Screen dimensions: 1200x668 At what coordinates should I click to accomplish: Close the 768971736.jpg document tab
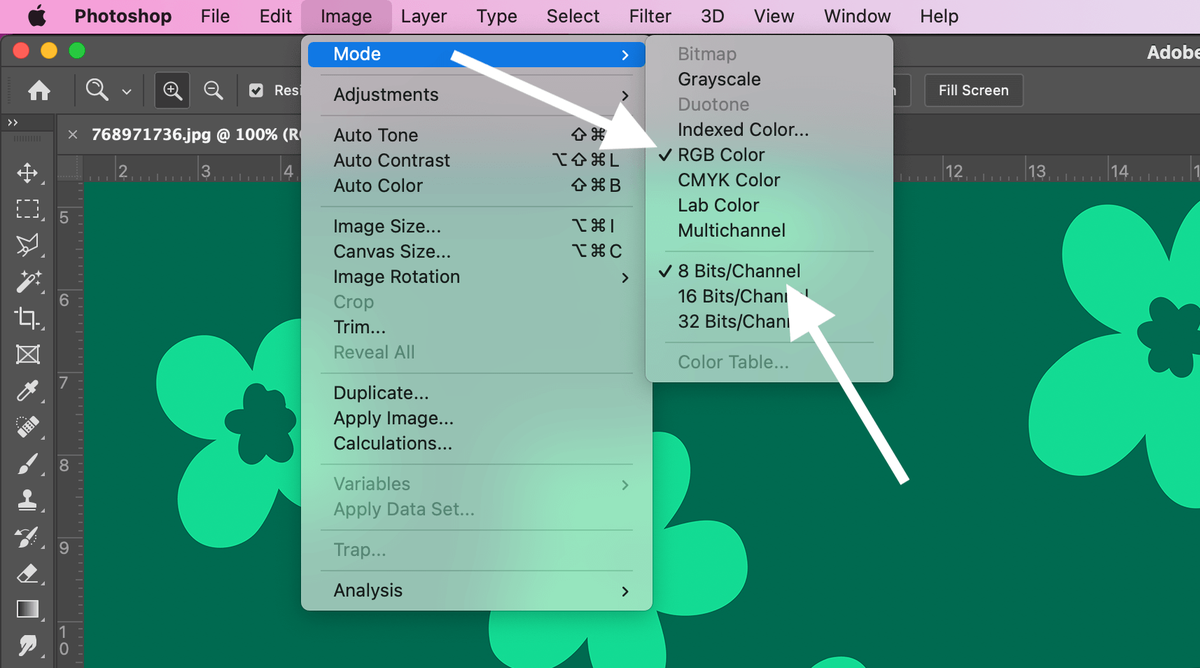coord(72,135)
